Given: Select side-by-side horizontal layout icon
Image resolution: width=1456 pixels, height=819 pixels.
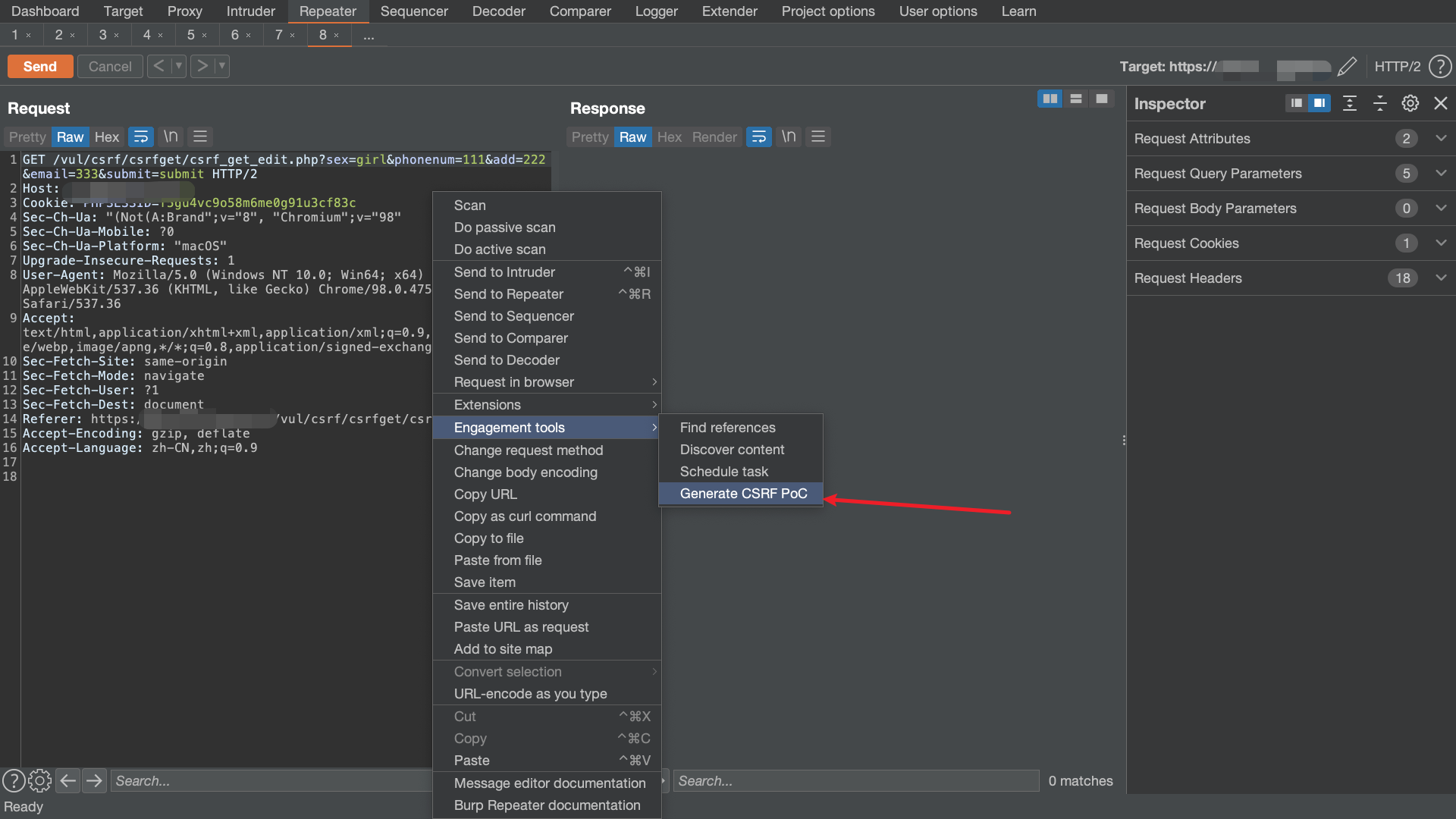Looking at the screenshot, I should click(1050, 99).
